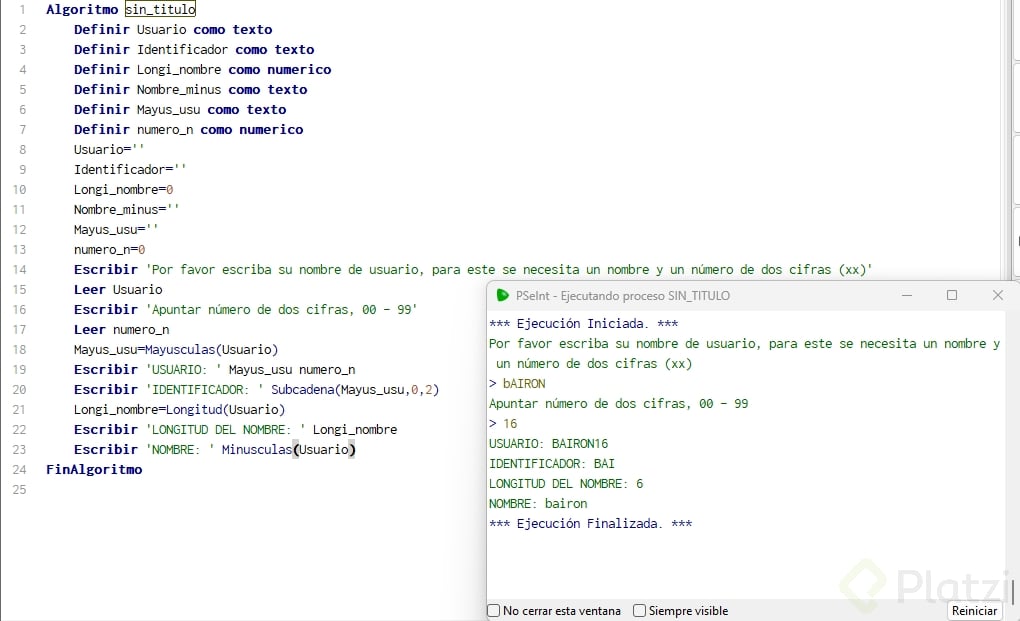Click output line 'LONGITUD DEL NOMBRE: 6'
This screenshot has width=1020, height=621.
[566, 484]
